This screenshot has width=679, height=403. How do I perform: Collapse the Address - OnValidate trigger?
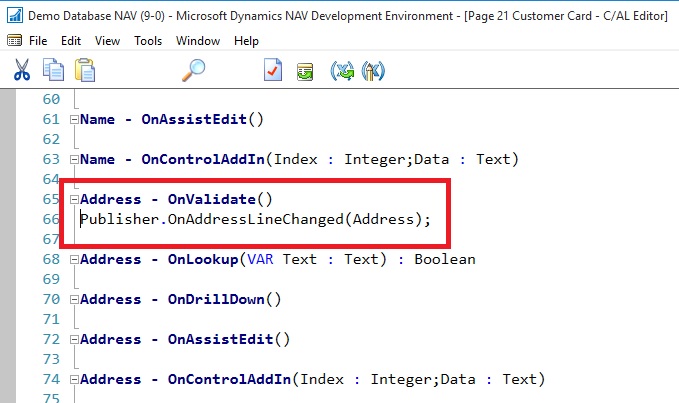point(73,199)
